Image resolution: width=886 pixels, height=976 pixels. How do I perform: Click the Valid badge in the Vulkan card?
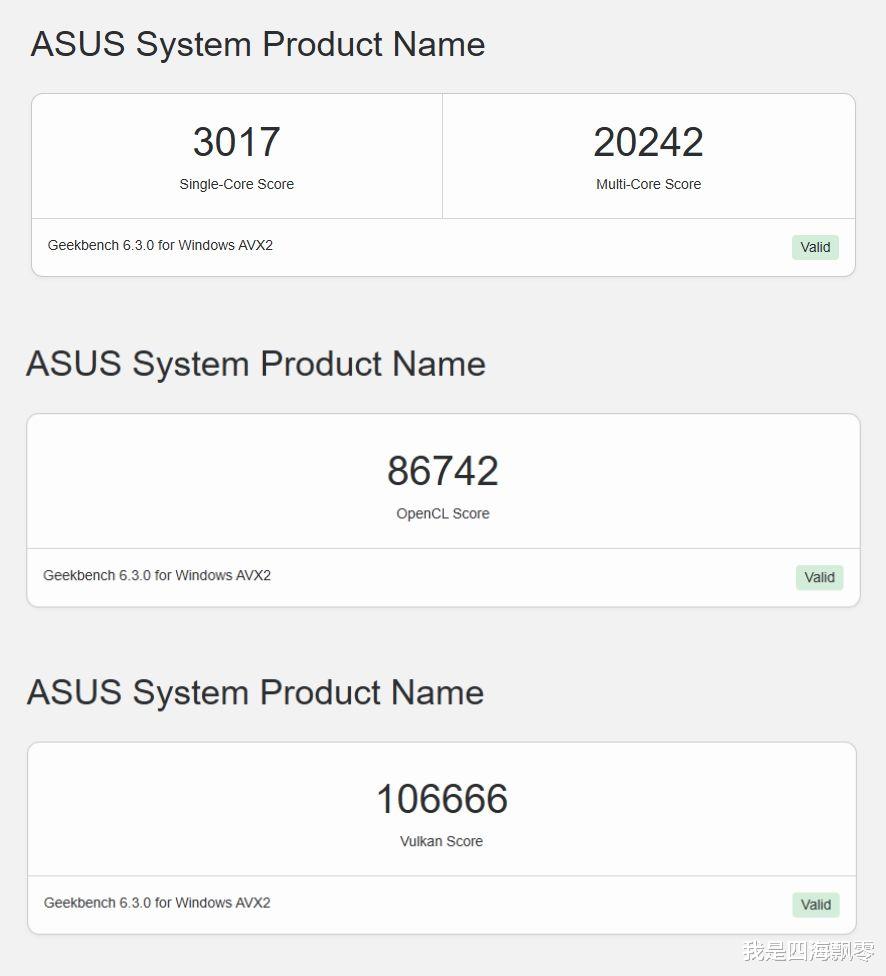(815, 904)
